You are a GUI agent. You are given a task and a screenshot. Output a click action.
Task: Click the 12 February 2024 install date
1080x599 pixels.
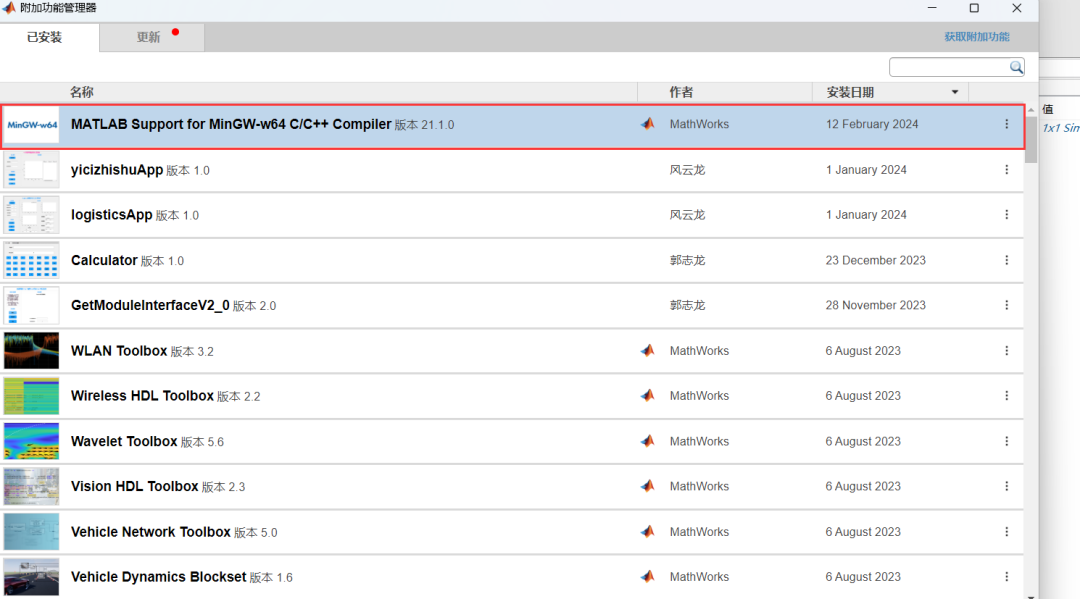click(872, 124)
